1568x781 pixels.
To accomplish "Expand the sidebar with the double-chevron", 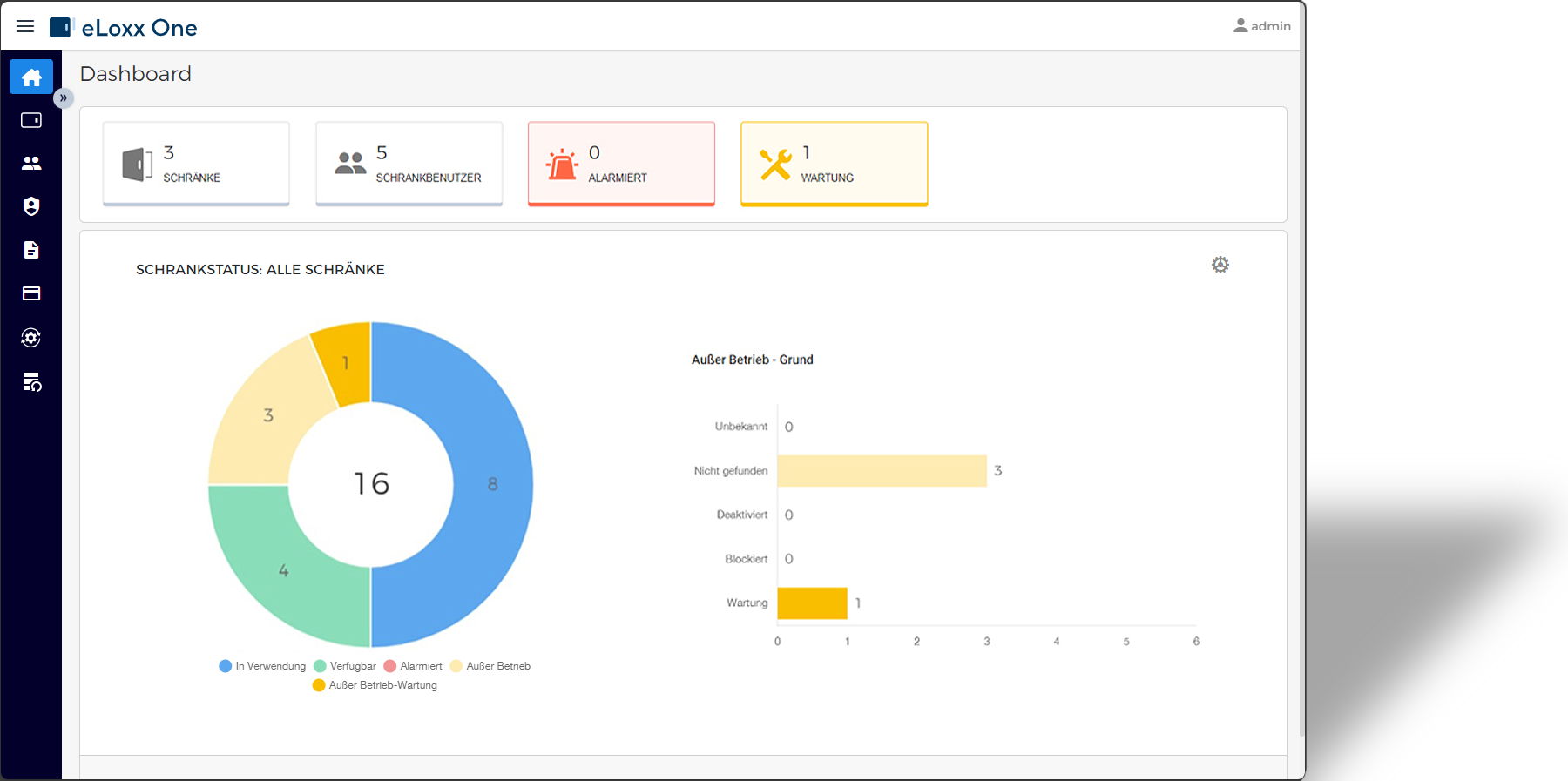I will (x=64, y=98).
